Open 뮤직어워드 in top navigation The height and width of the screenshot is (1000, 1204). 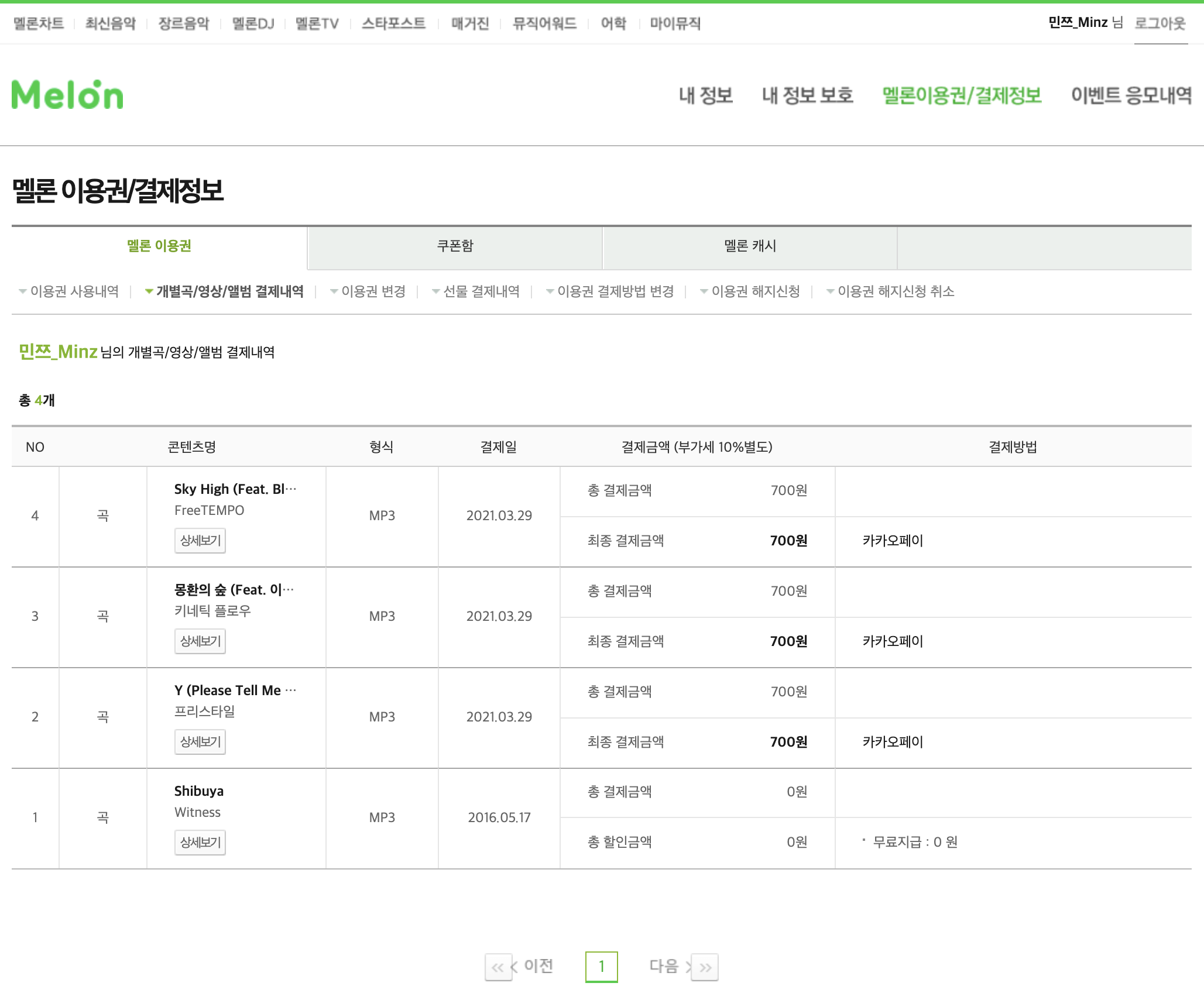tap(545, 23)
